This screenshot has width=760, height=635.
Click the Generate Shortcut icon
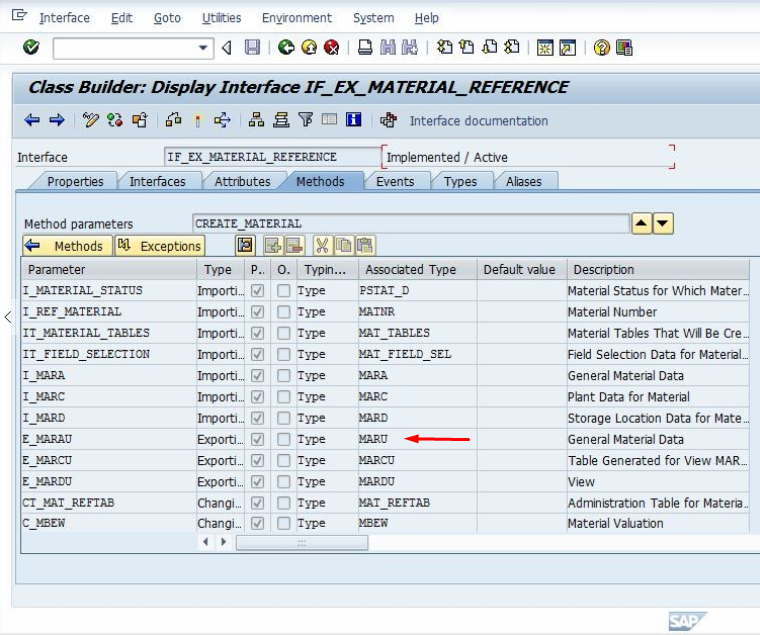click(568, 48)
